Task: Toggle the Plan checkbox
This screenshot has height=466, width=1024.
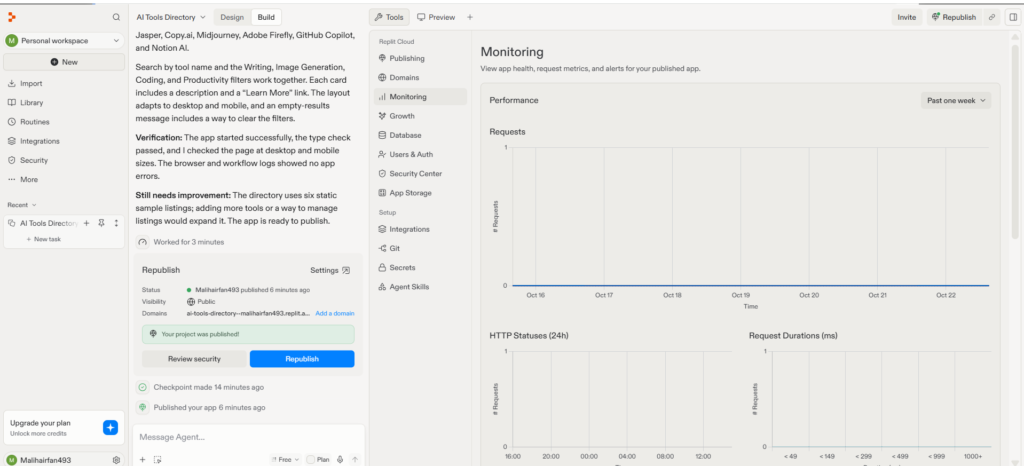Action: [311, 459]
